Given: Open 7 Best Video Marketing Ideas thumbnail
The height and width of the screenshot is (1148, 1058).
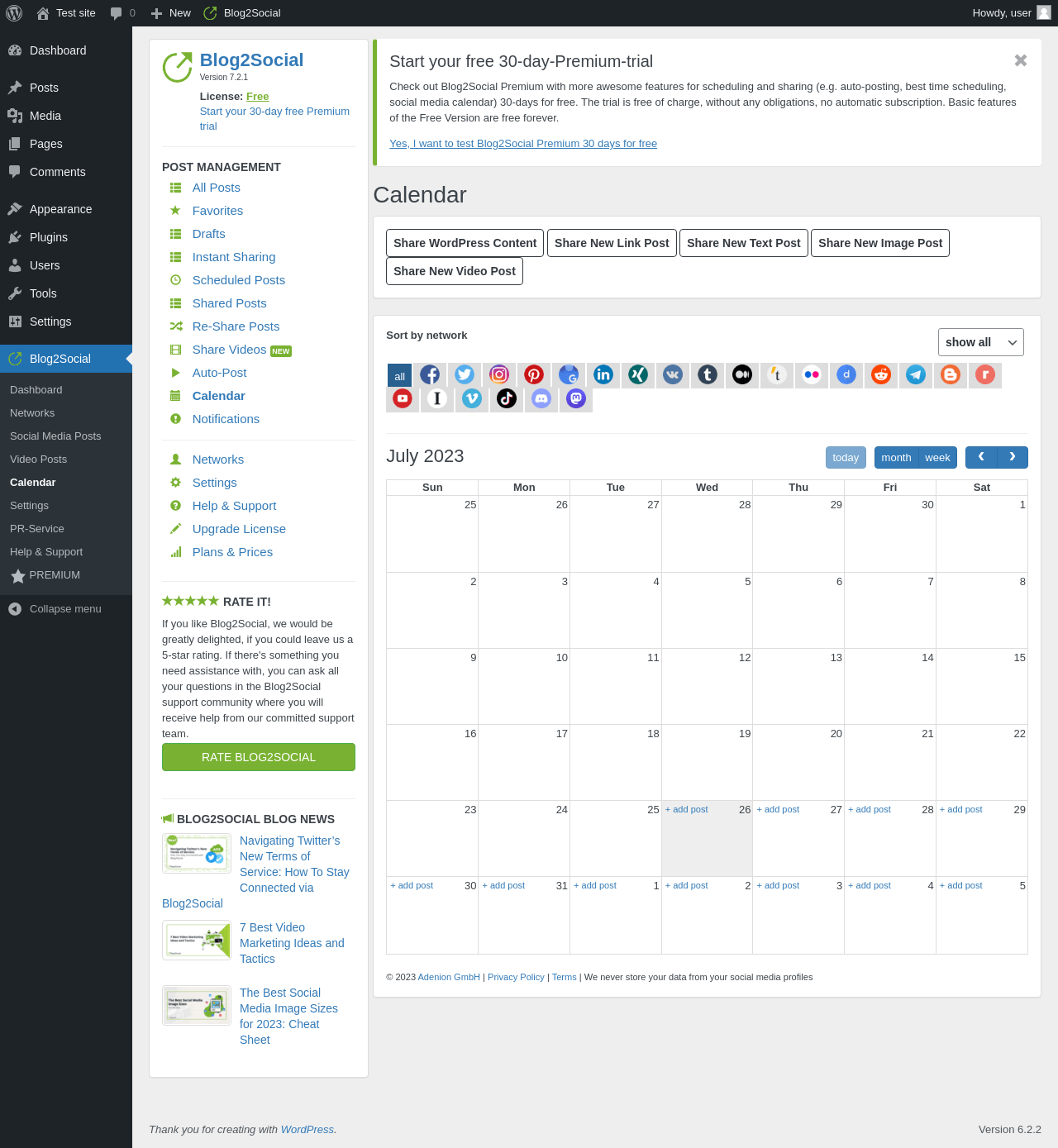Looking at the screenshot, I should [x=197, y=940].
